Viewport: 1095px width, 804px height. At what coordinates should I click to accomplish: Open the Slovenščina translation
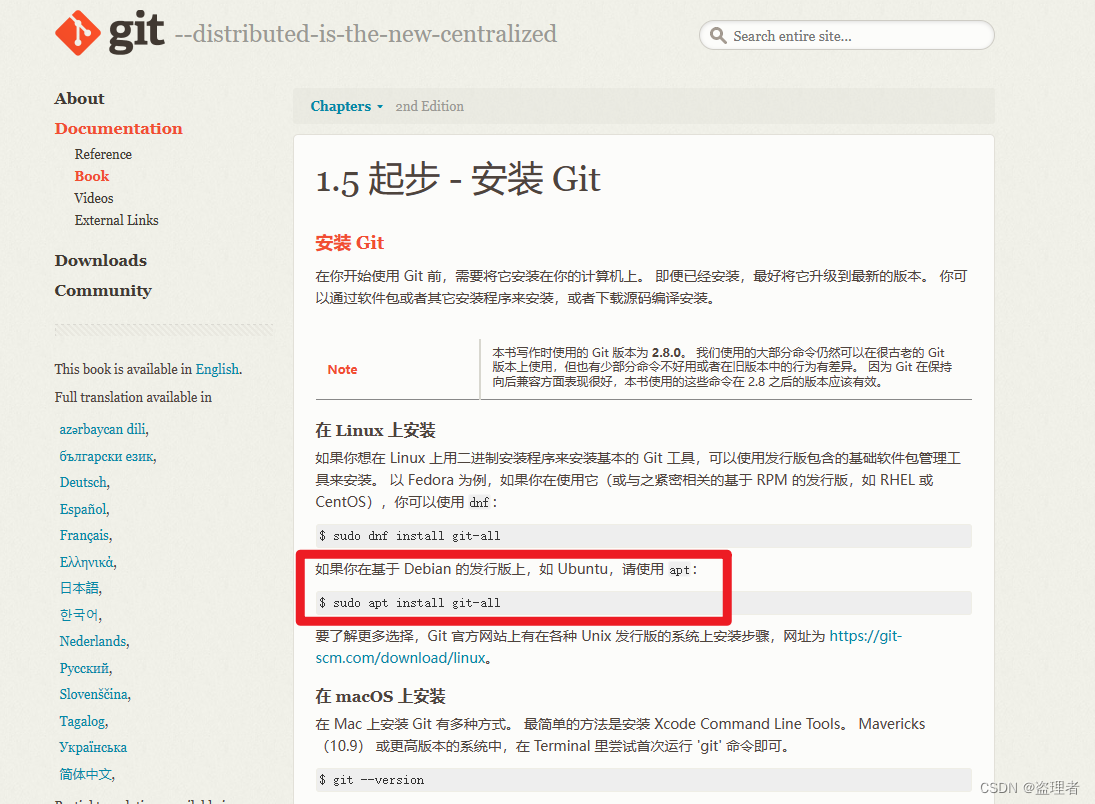[x=94, y=694]
